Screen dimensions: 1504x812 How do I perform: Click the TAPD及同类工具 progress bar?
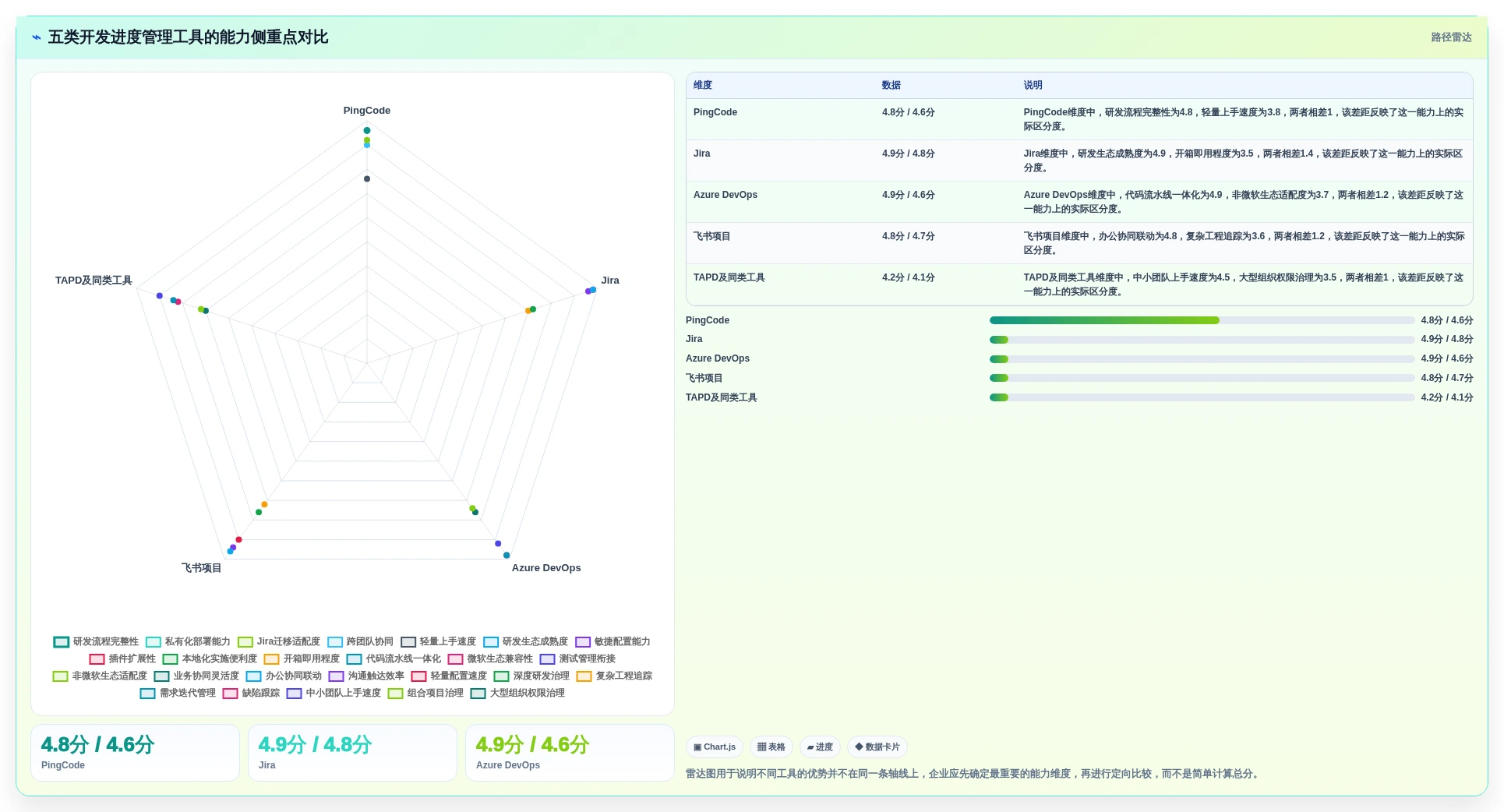pyautogui.click(x=1202, y=397)
